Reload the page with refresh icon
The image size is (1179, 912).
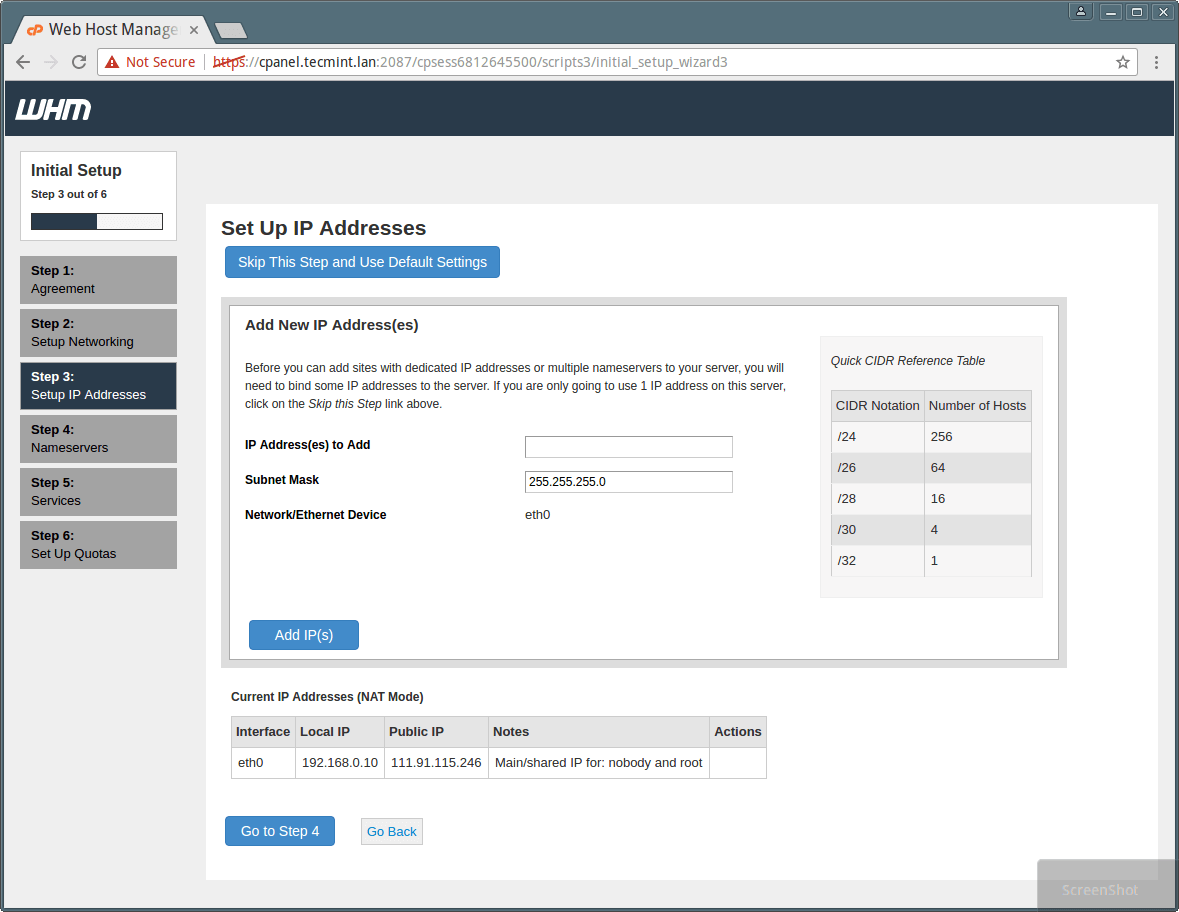[79, 62]
